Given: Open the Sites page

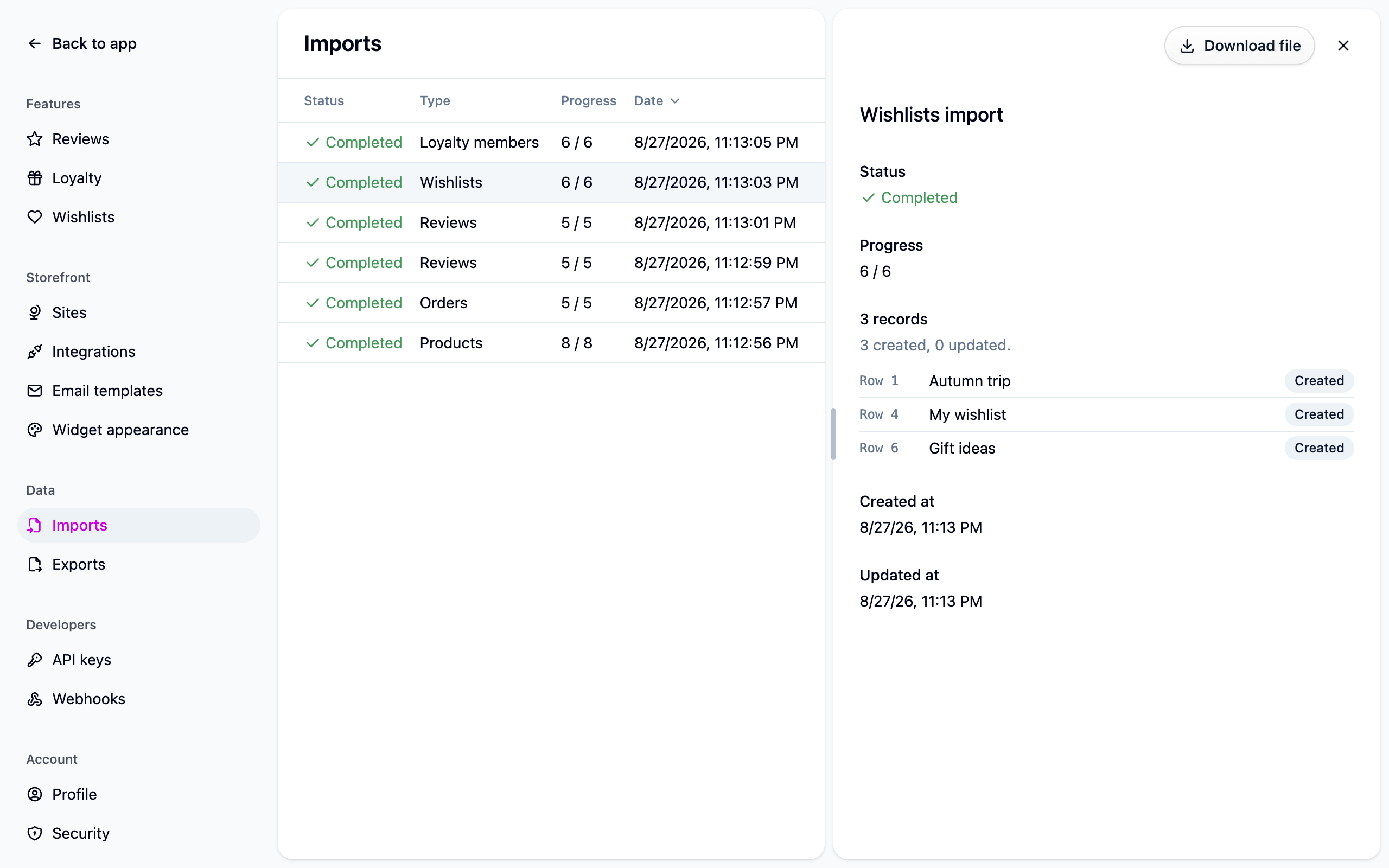Looking at the screenshot, I should [139, 312].
